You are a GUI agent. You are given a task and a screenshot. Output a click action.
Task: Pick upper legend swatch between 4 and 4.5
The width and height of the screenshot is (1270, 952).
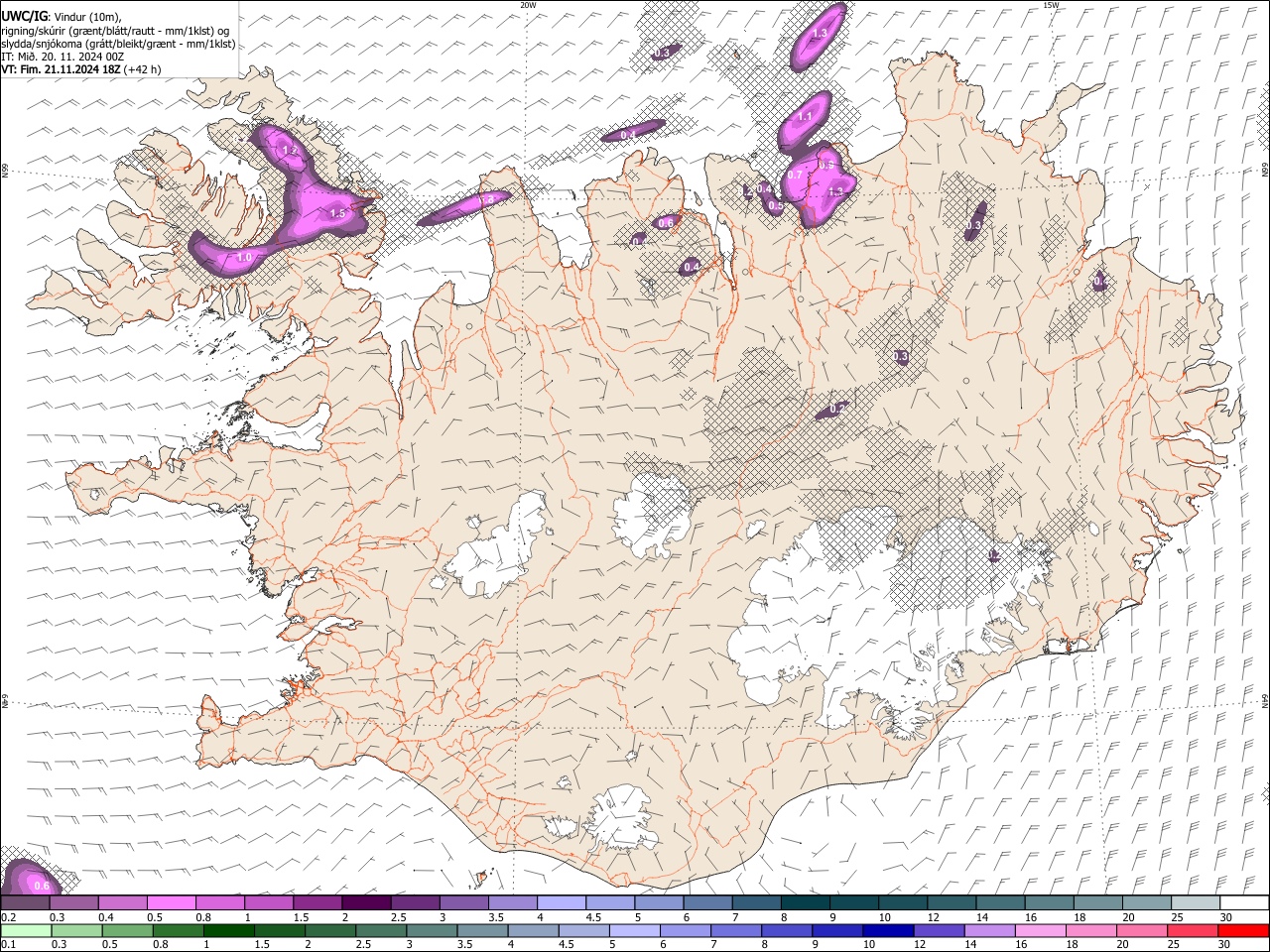pos(562,903)
